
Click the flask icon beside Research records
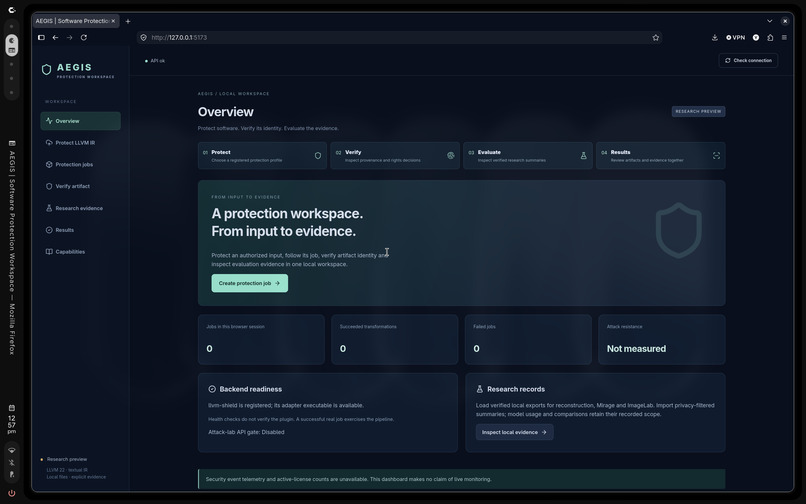(x=480, y=389)
